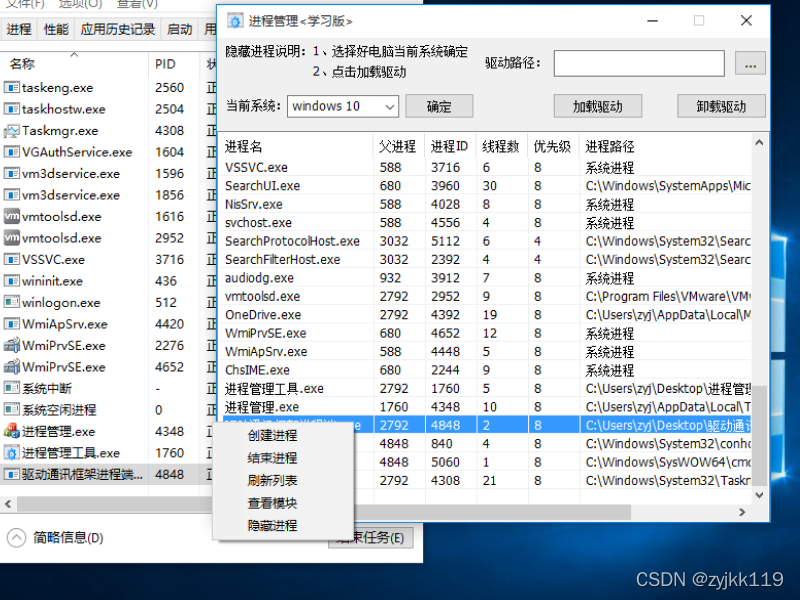The height and width of the screenshot is (600, 800).
Task: Click the 进程路径 column header
Action: pyautogui.click(x=665, y=147)
